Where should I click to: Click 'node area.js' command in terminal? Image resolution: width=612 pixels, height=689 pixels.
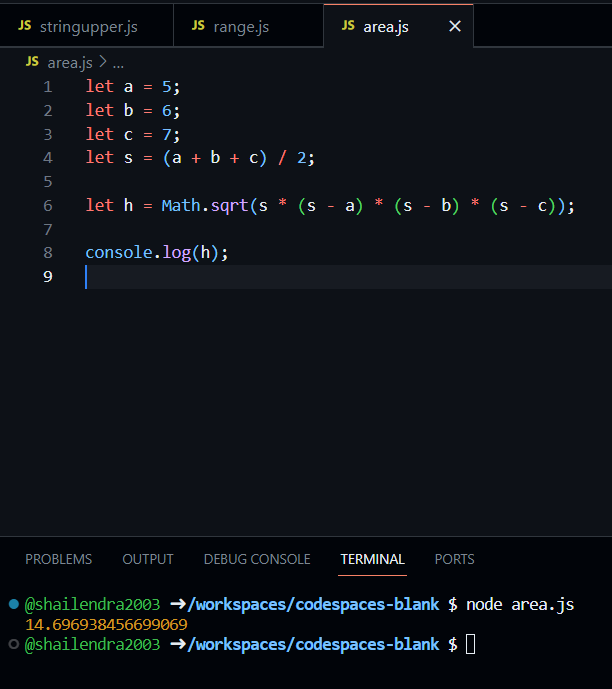520,605
